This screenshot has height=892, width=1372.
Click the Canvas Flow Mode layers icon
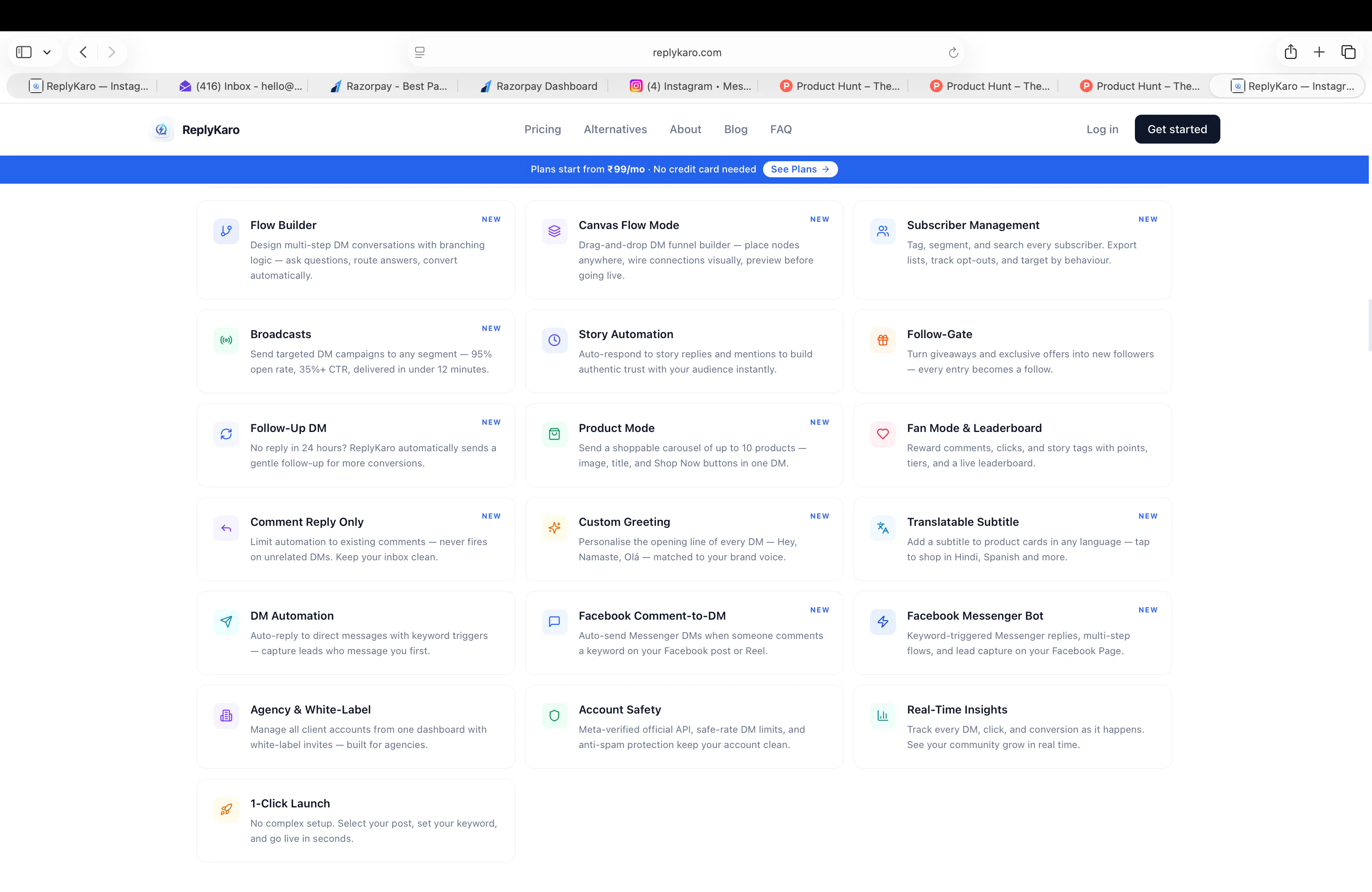click(x=554, y=231)
